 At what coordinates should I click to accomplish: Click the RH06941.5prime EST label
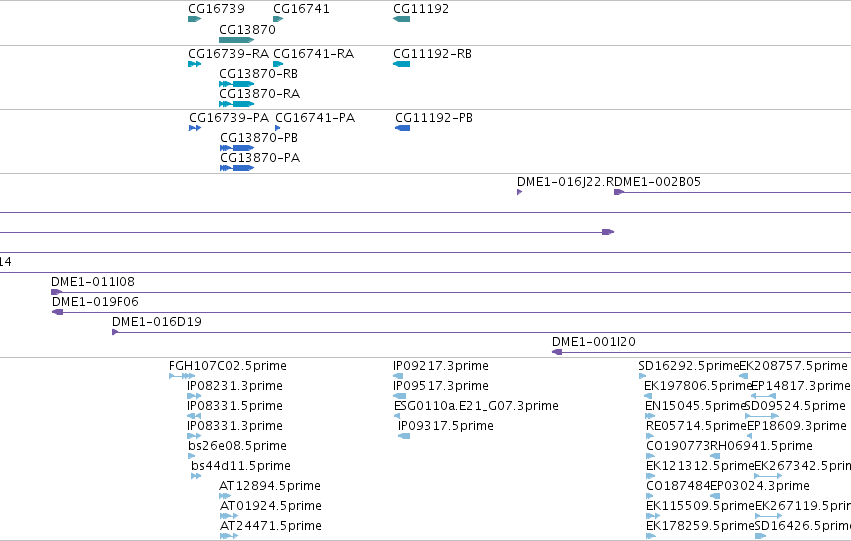coord(761,446)
